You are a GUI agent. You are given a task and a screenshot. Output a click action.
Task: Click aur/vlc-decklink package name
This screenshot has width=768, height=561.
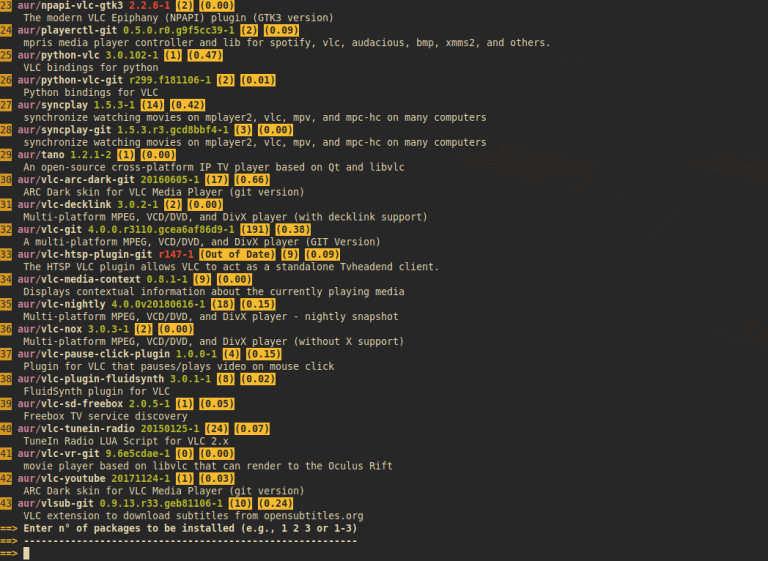tap(64, 205)
